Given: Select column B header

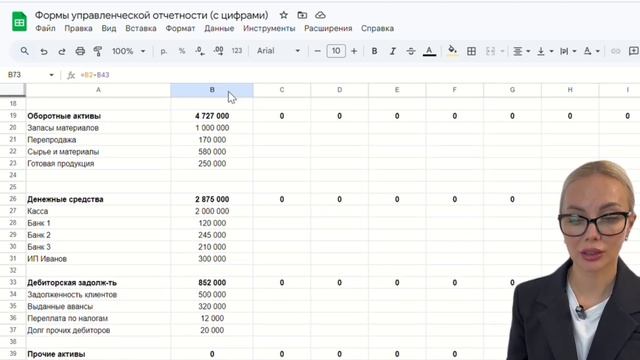Looking at the screenshot, I should pos(212,90).
